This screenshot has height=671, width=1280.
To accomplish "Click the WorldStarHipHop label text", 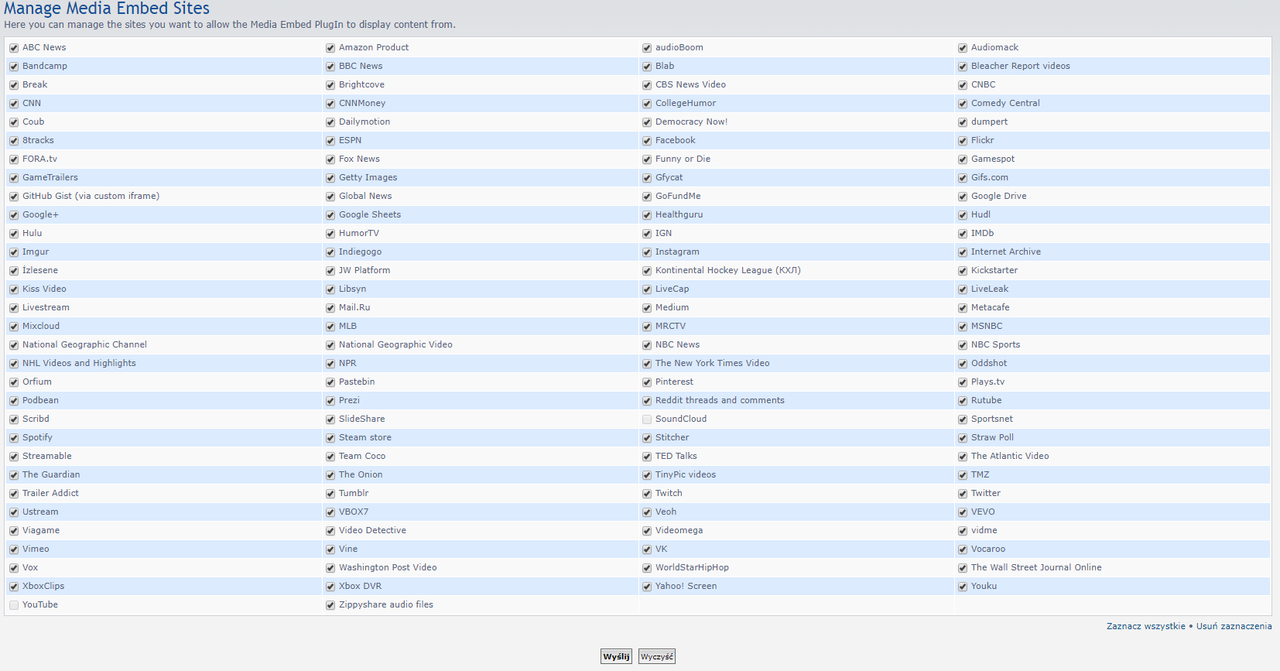I will click(x=692, y=567).
